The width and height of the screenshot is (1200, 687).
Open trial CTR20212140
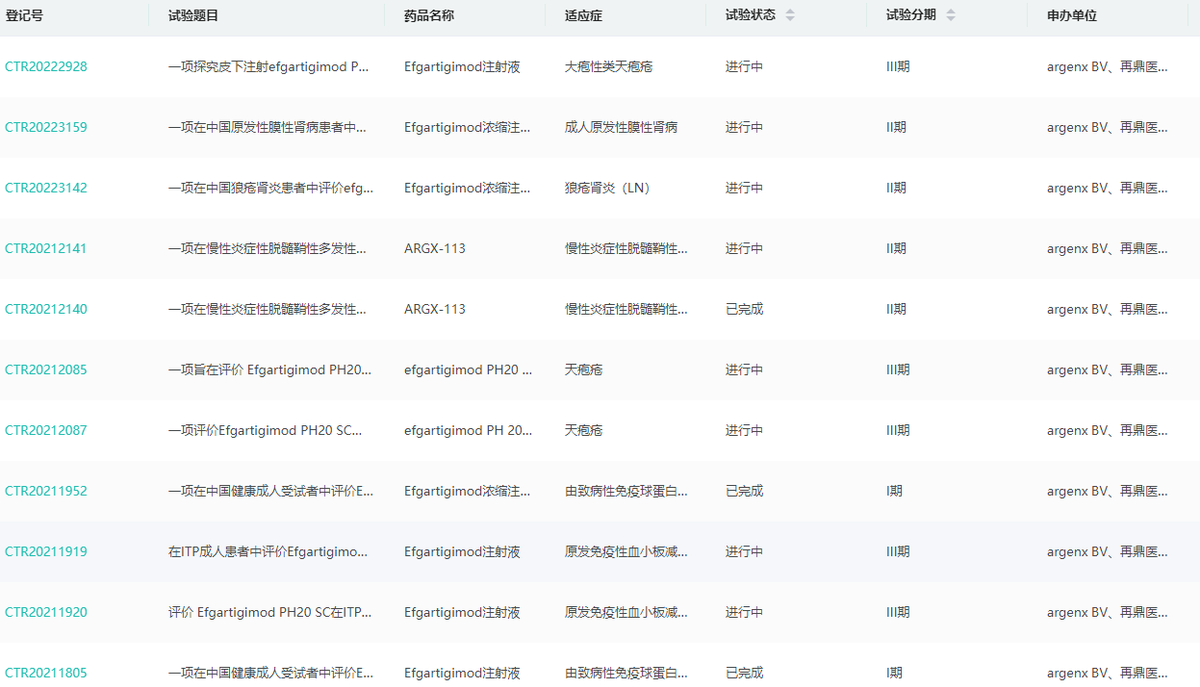tap(46, 309)
